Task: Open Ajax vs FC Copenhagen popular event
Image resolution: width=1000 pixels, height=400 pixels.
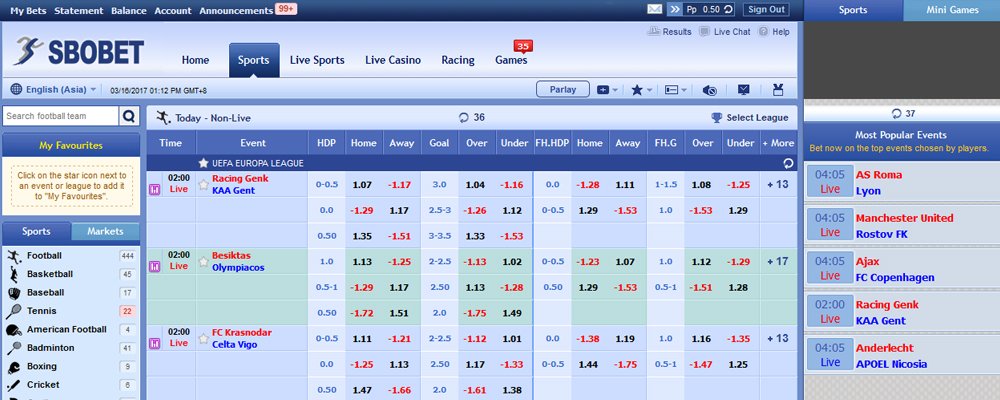Action: [x=902, y=269]
